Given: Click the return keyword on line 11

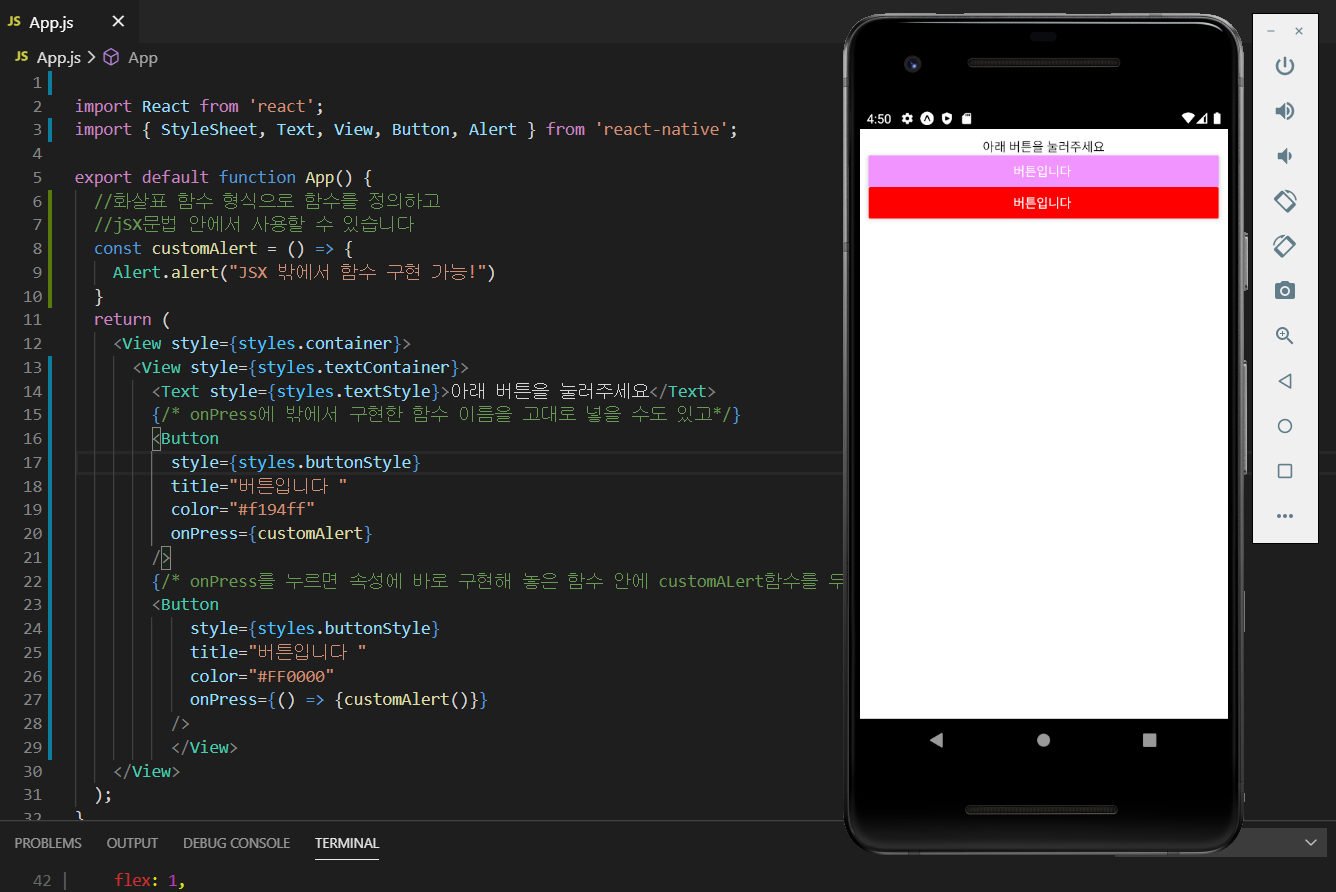Looking at the screenshot, I should (x=122, y=319).
